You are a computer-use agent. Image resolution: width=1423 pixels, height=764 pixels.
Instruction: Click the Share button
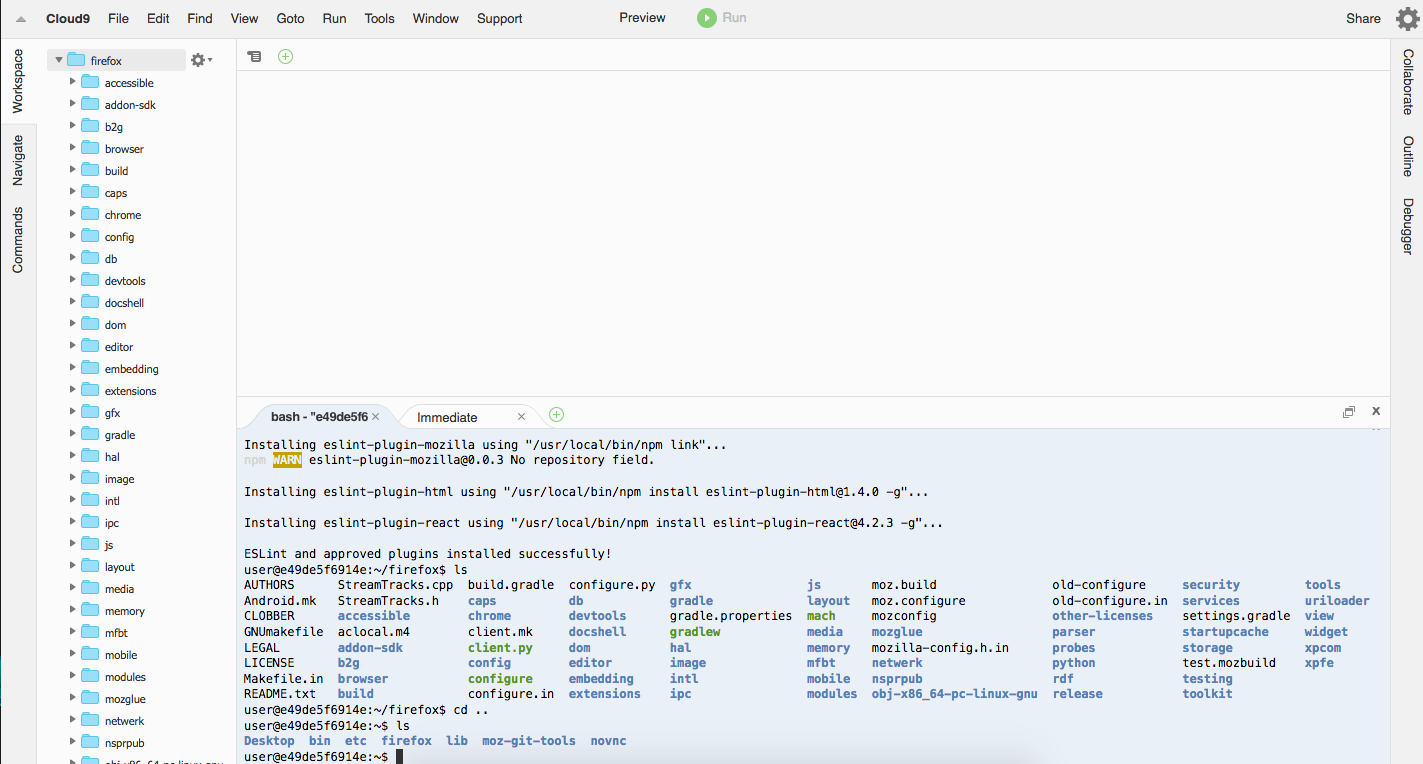pyautogui.click(x=1363, y=18)
